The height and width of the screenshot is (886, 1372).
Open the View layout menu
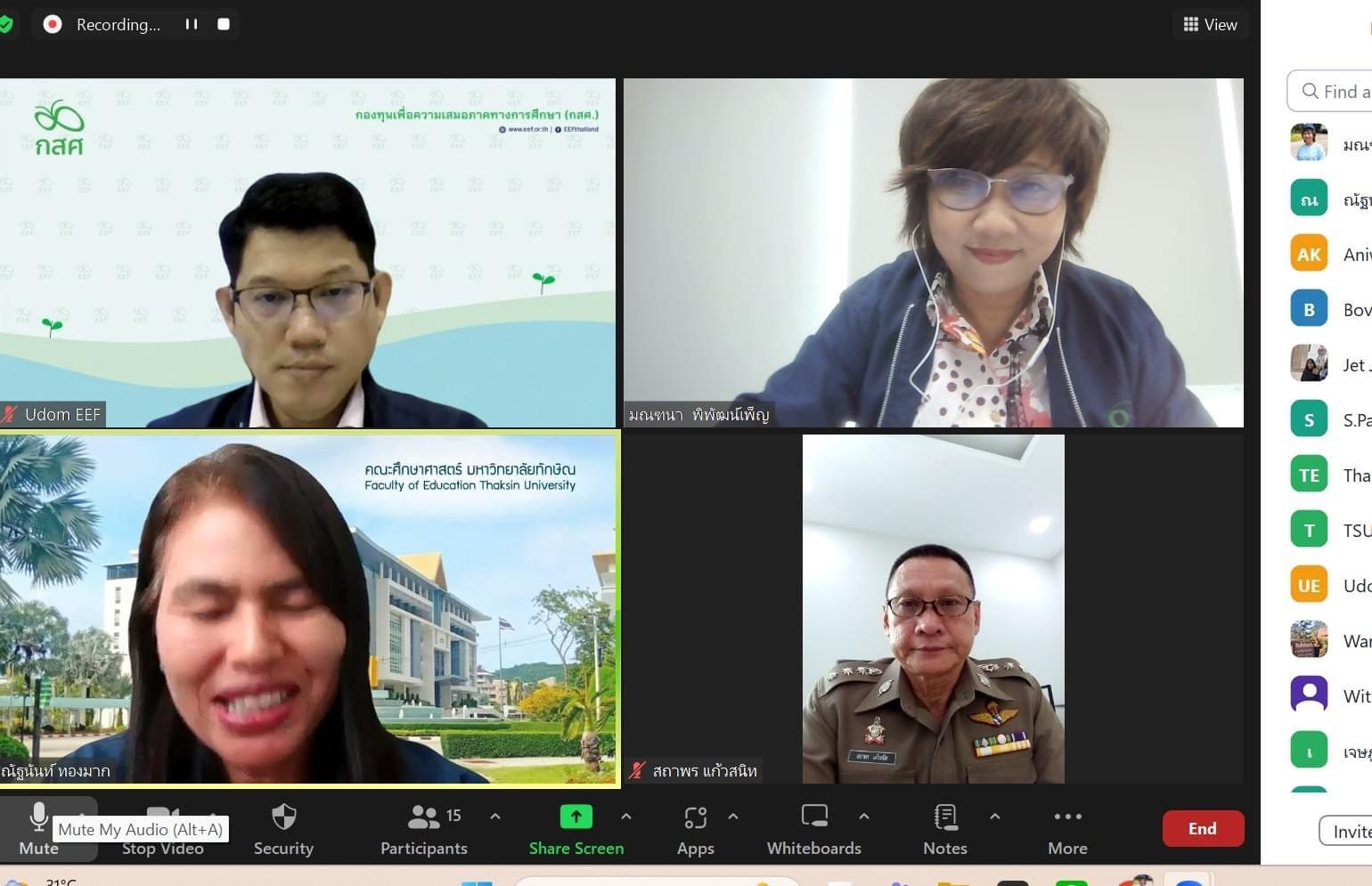[x=1210, y=24]
